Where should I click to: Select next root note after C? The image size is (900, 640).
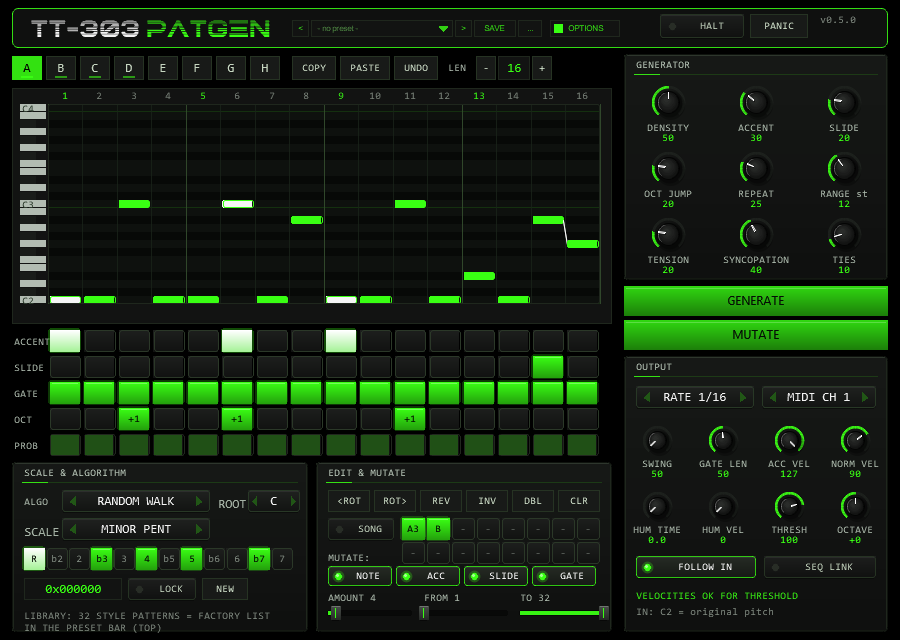click(x=293, y=501)
